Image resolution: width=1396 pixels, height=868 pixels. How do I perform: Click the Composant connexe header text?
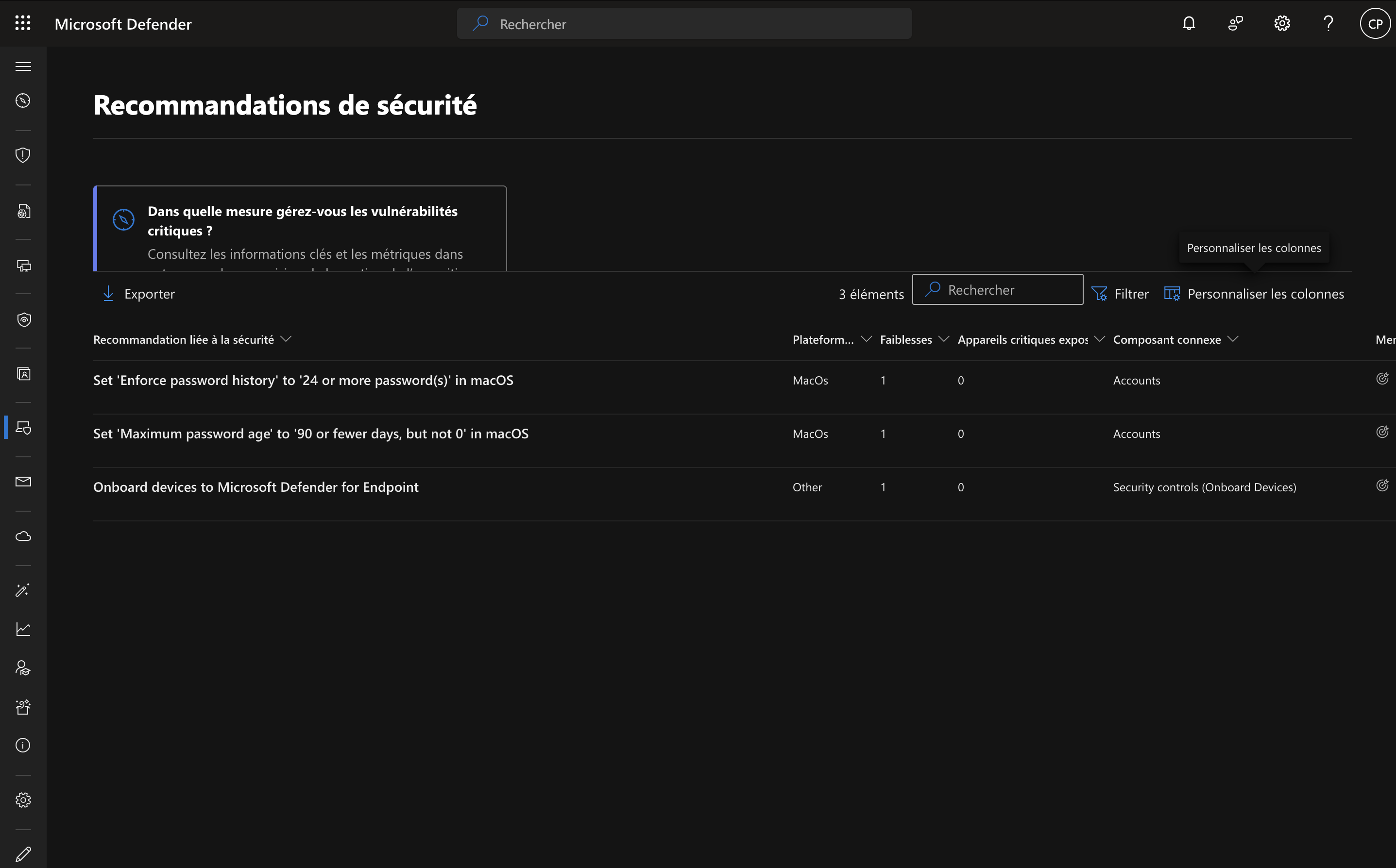(1167, 340)
